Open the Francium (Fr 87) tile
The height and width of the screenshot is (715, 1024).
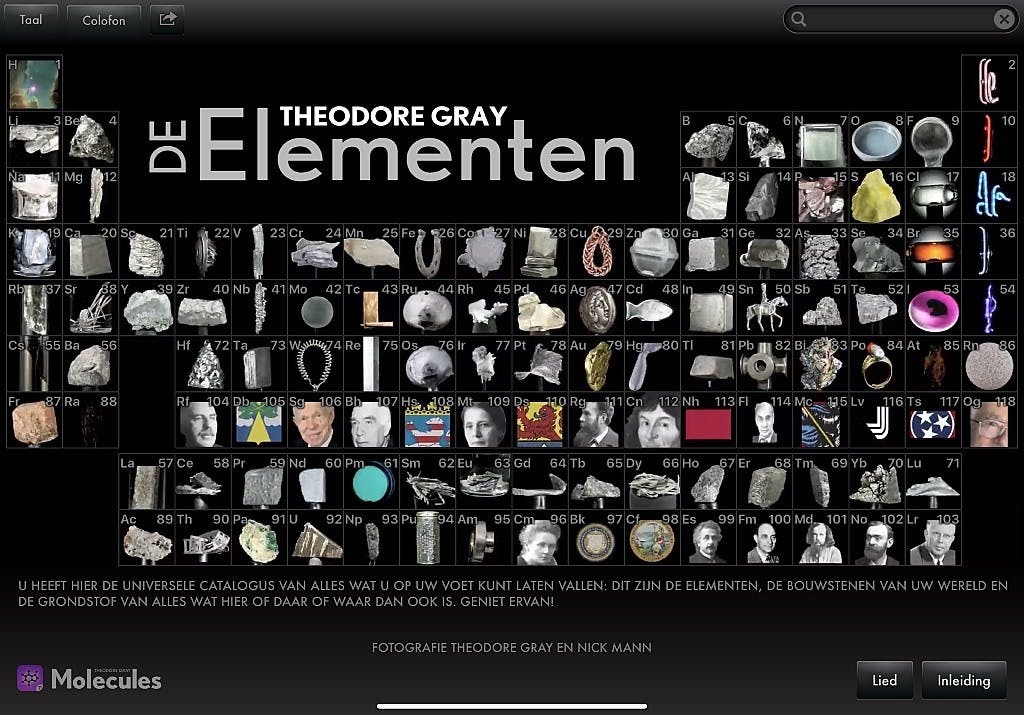pyautogui.click(x=35, y=420)
